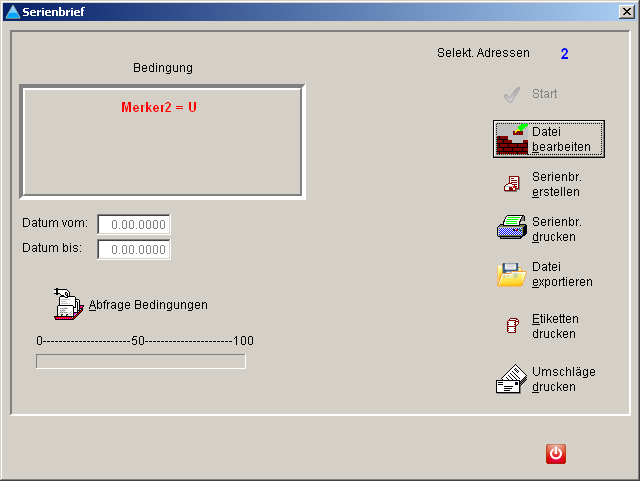The width and height of the screenshot is (640, 481).
Task: Click the 0-50-100 scale text
Action: [145, 341]
